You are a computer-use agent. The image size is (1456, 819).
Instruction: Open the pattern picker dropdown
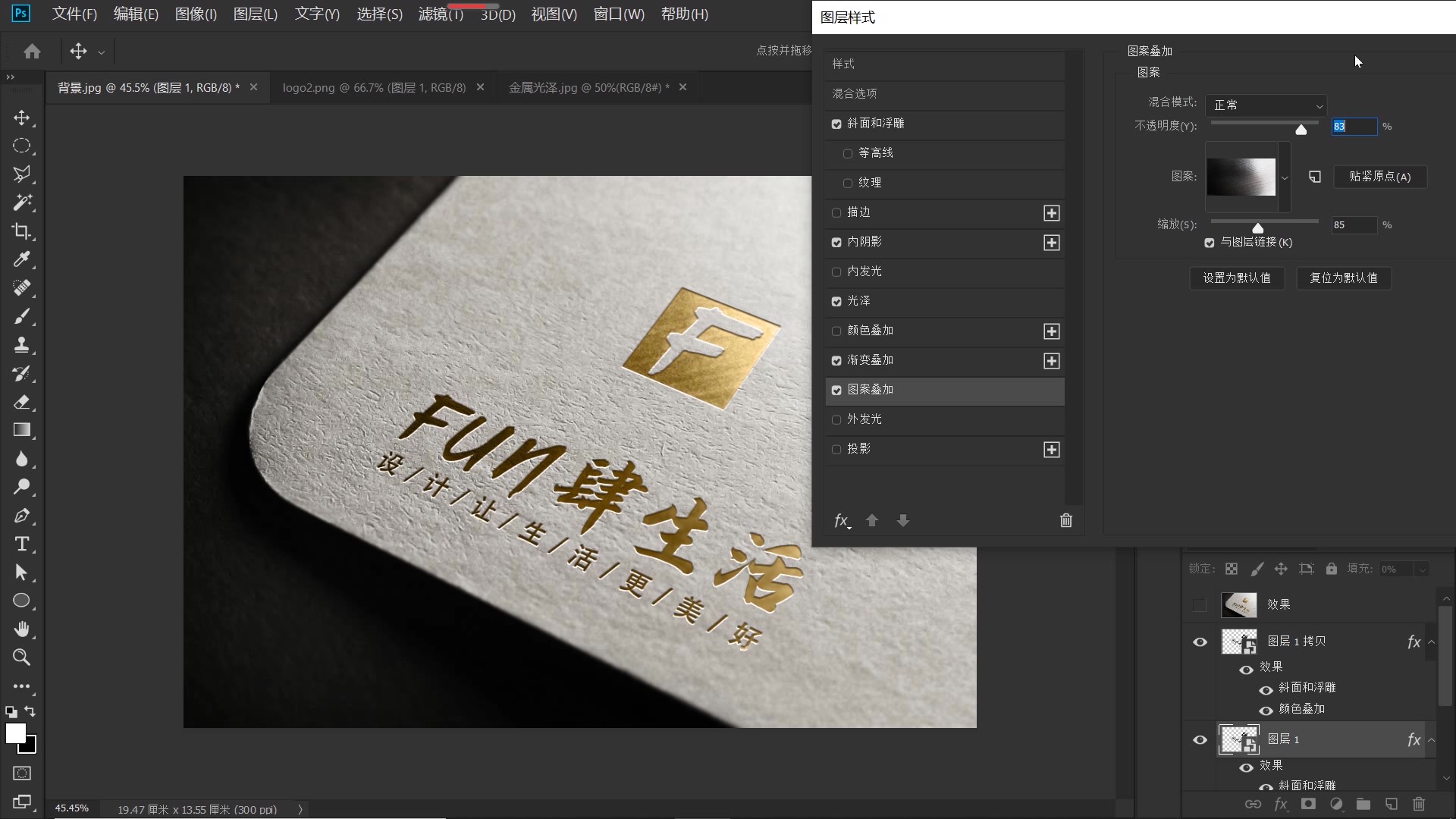click(1285, 177)
